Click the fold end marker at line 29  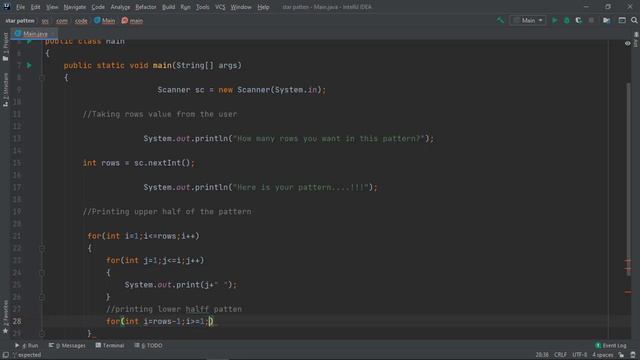click(42, 333)
